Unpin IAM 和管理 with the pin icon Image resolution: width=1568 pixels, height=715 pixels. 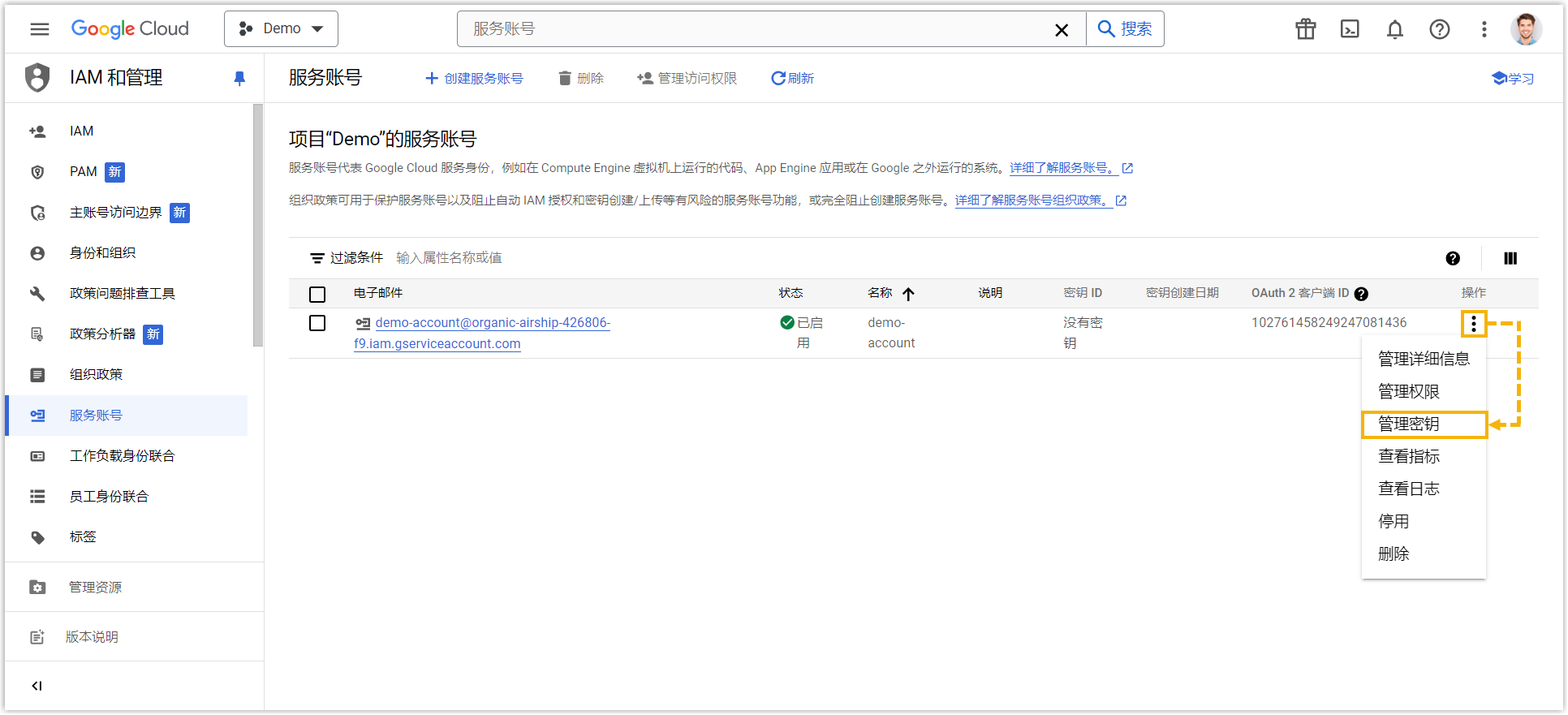click(x=239, y=78)
